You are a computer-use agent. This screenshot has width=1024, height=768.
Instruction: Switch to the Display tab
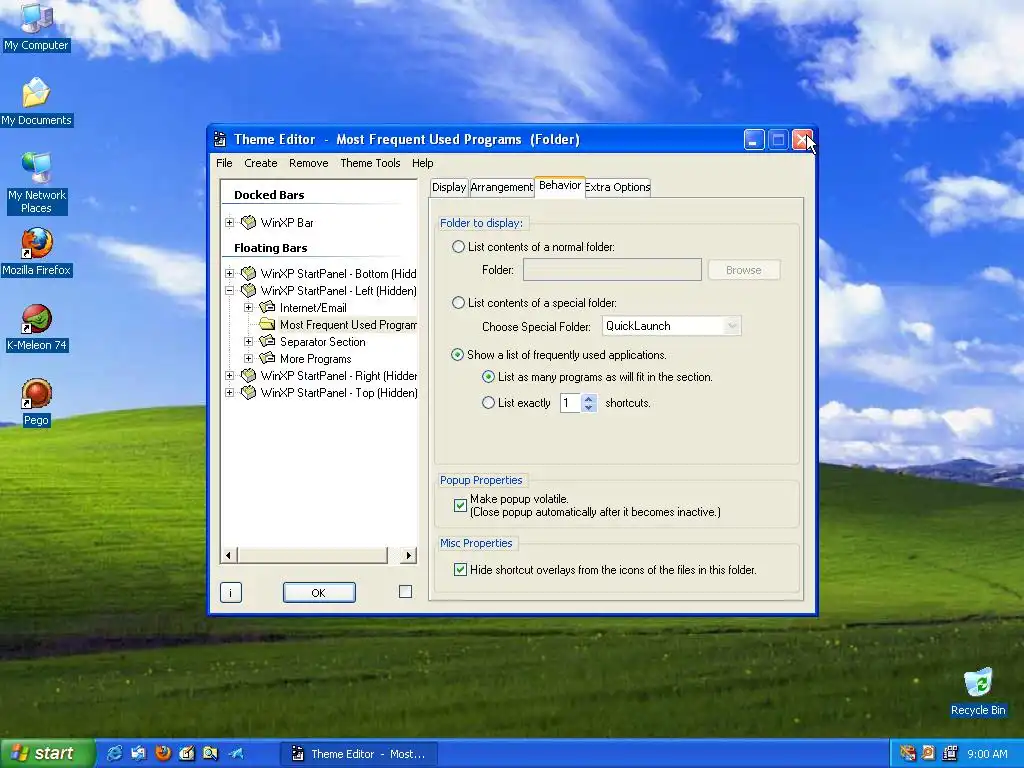point(449,187)
